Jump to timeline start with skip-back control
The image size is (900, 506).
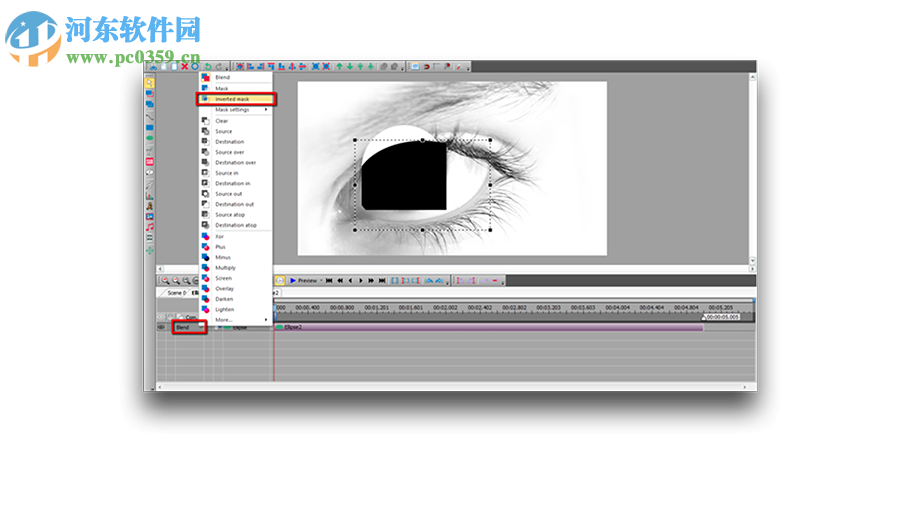point(329,281)
